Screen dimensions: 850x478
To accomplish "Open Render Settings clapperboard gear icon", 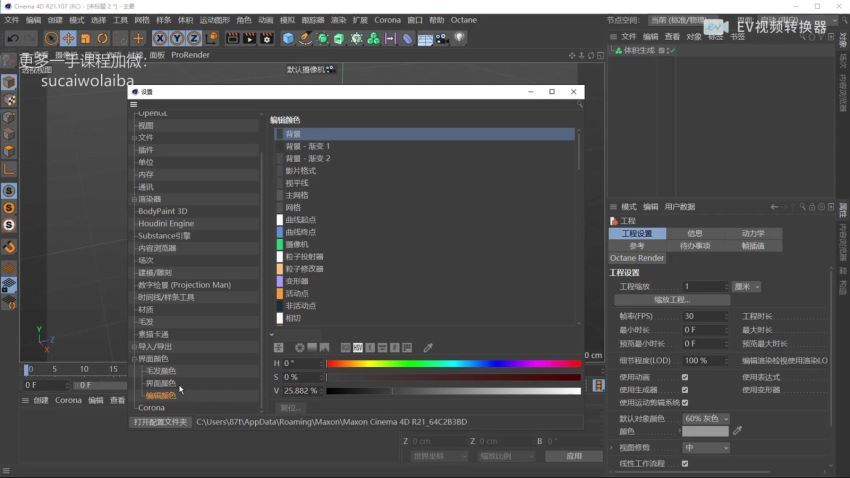I will pos(267,38).
